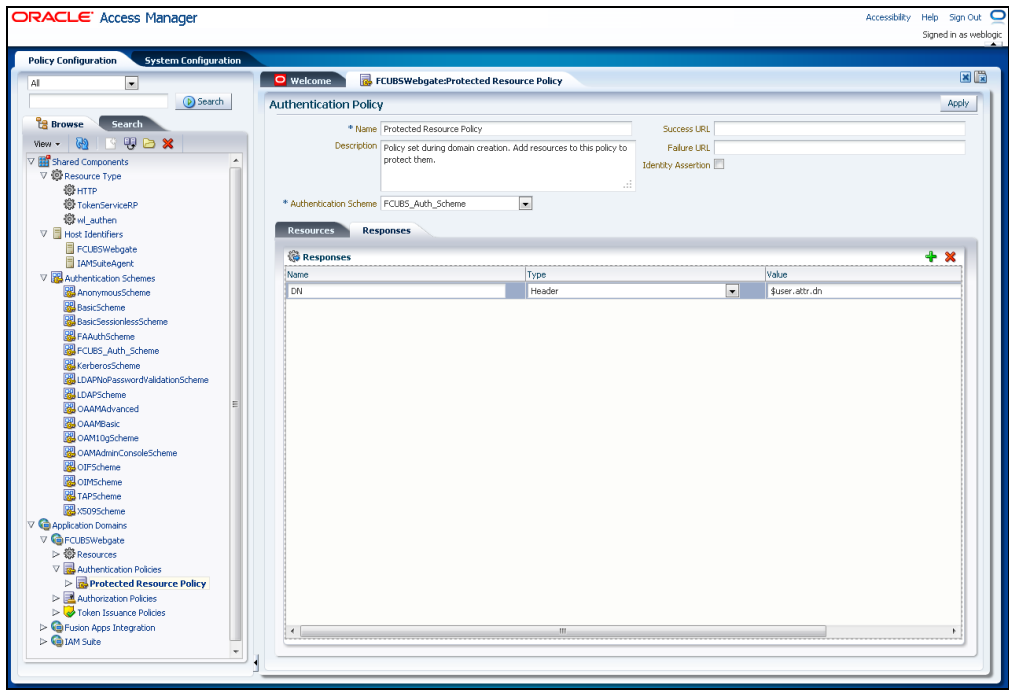
Task: Expand the IAM Suite domain
Action: tap(43, 642)
